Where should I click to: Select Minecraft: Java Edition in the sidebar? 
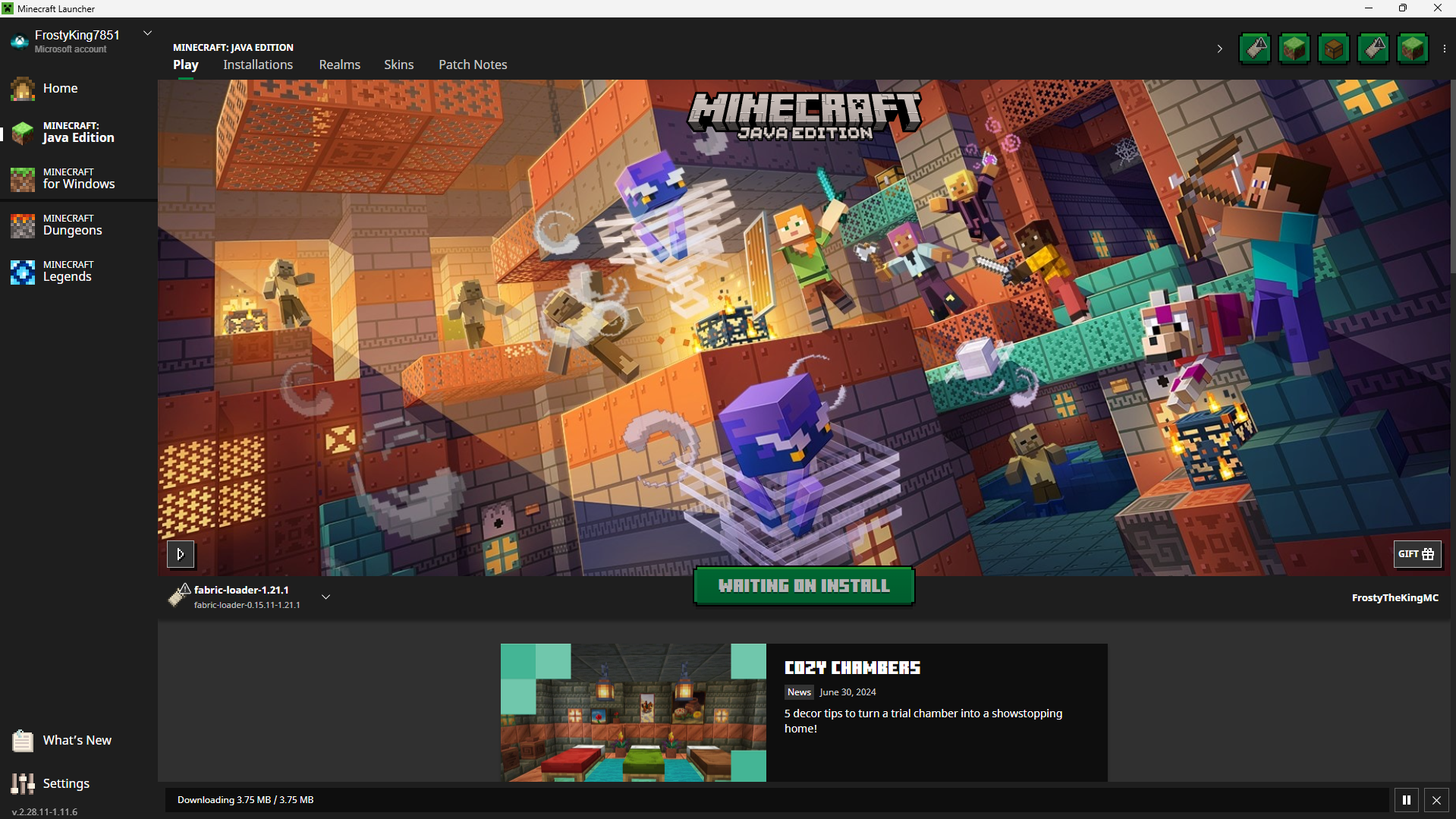(x=79, y=132)
